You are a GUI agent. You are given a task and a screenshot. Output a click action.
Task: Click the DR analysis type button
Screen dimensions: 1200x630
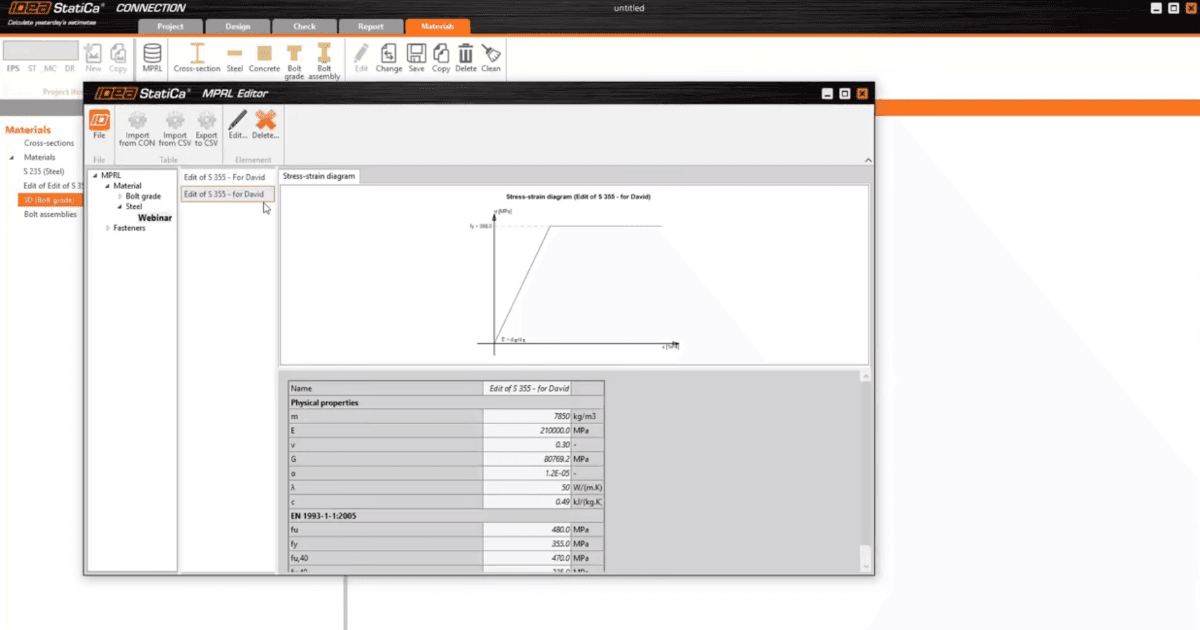[69, 69]
